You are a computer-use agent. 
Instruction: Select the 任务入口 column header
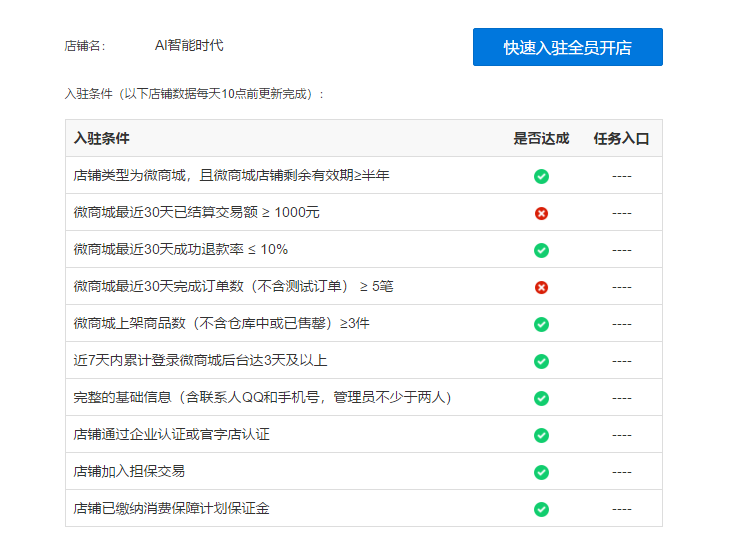pos(621,138)
